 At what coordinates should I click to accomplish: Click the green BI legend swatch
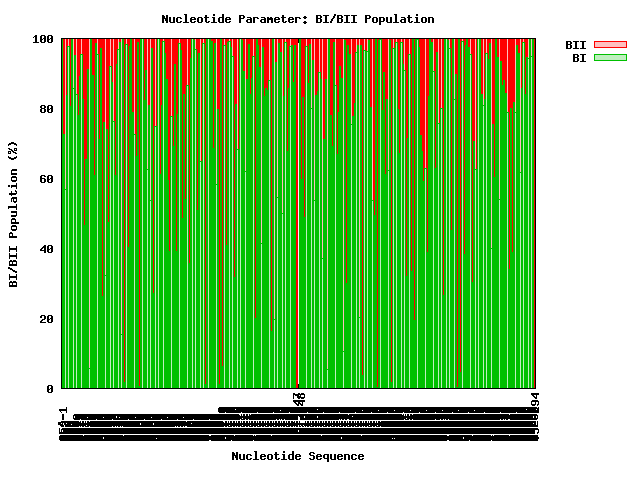[x=610, y=58]
